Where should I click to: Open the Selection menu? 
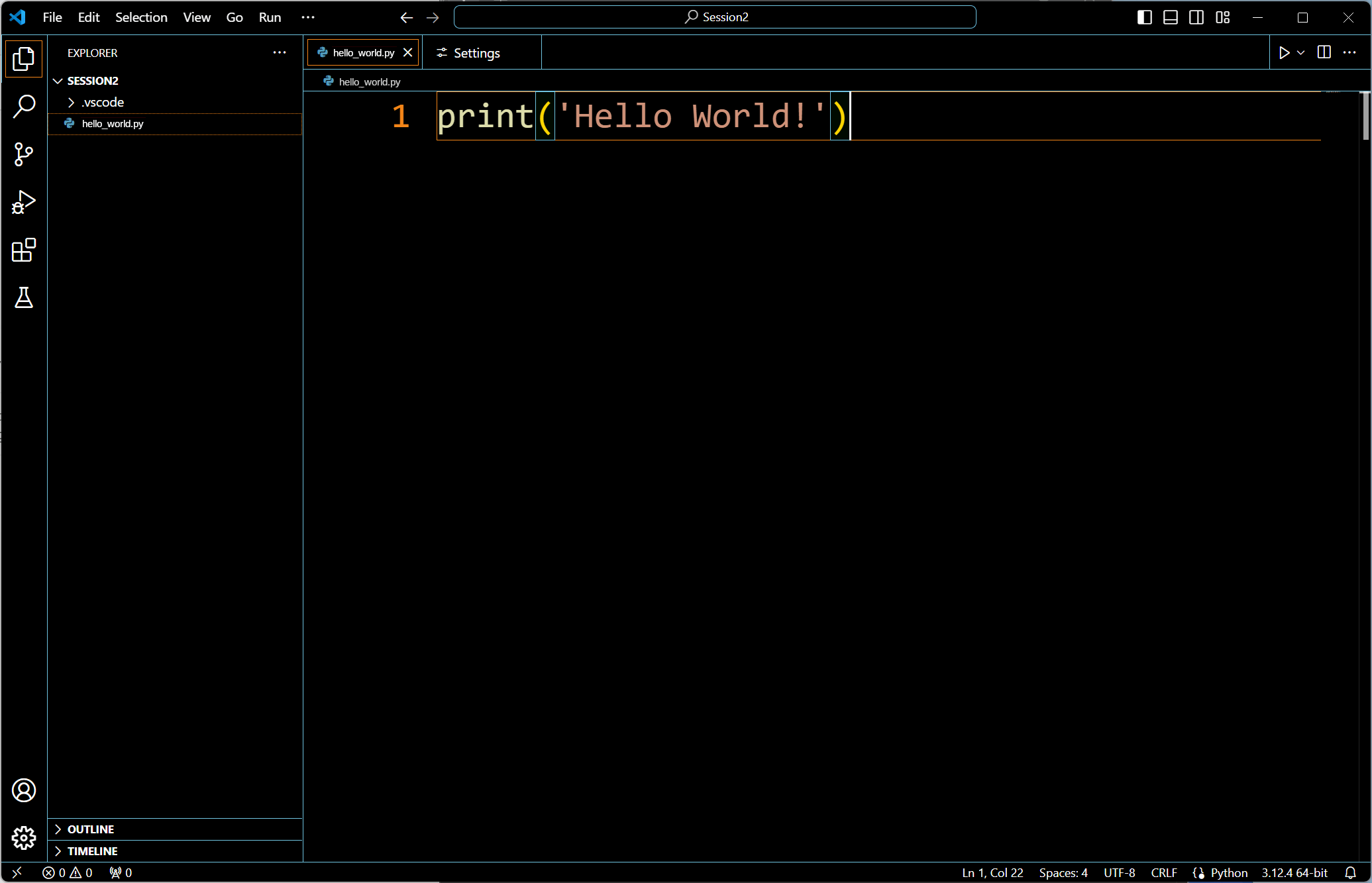point(141,17)
